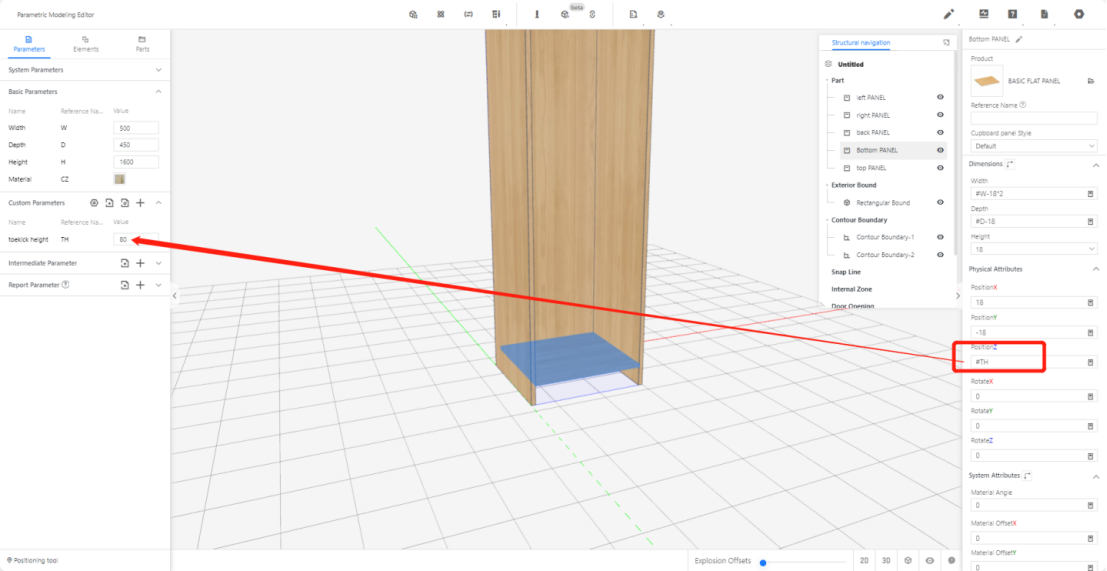Click the pencil edit icon in top toolbar
The height and width of the screenshot is (571, 1107).
point(949,14)
